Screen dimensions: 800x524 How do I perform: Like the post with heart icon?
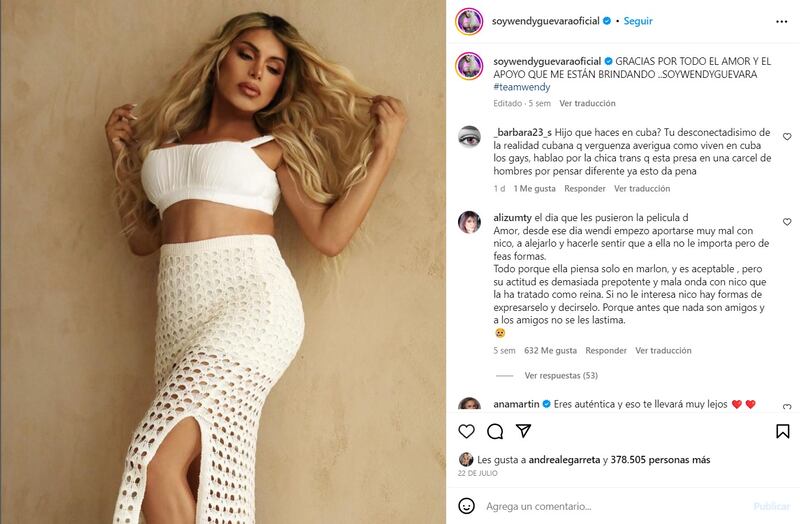466,431
